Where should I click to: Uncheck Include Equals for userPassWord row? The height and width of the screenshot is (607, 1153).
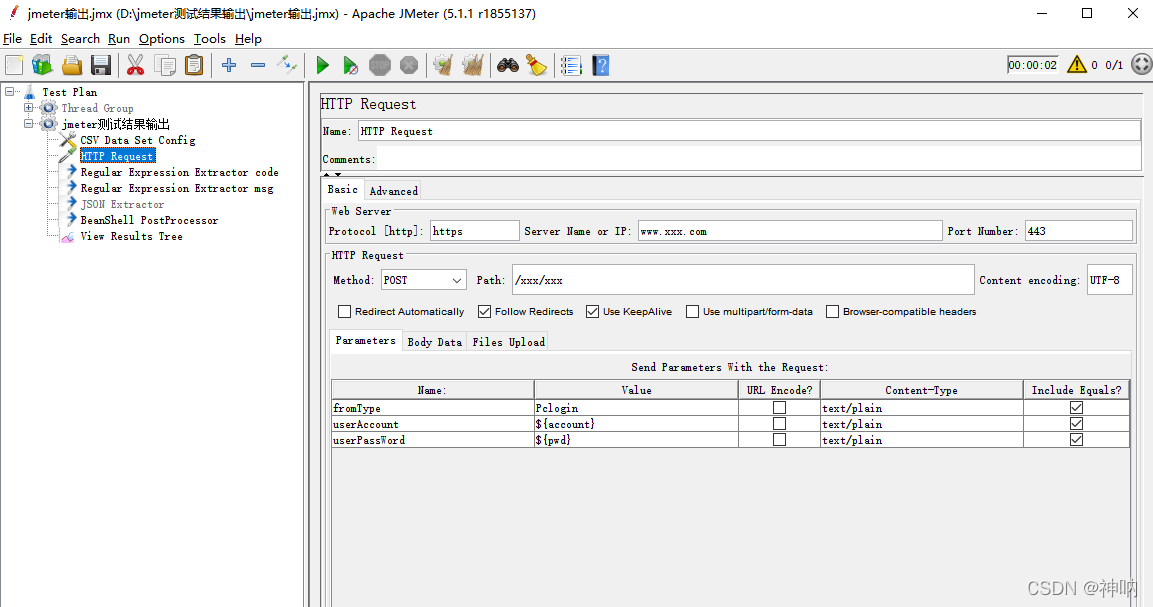click(x=1077, y=440)
